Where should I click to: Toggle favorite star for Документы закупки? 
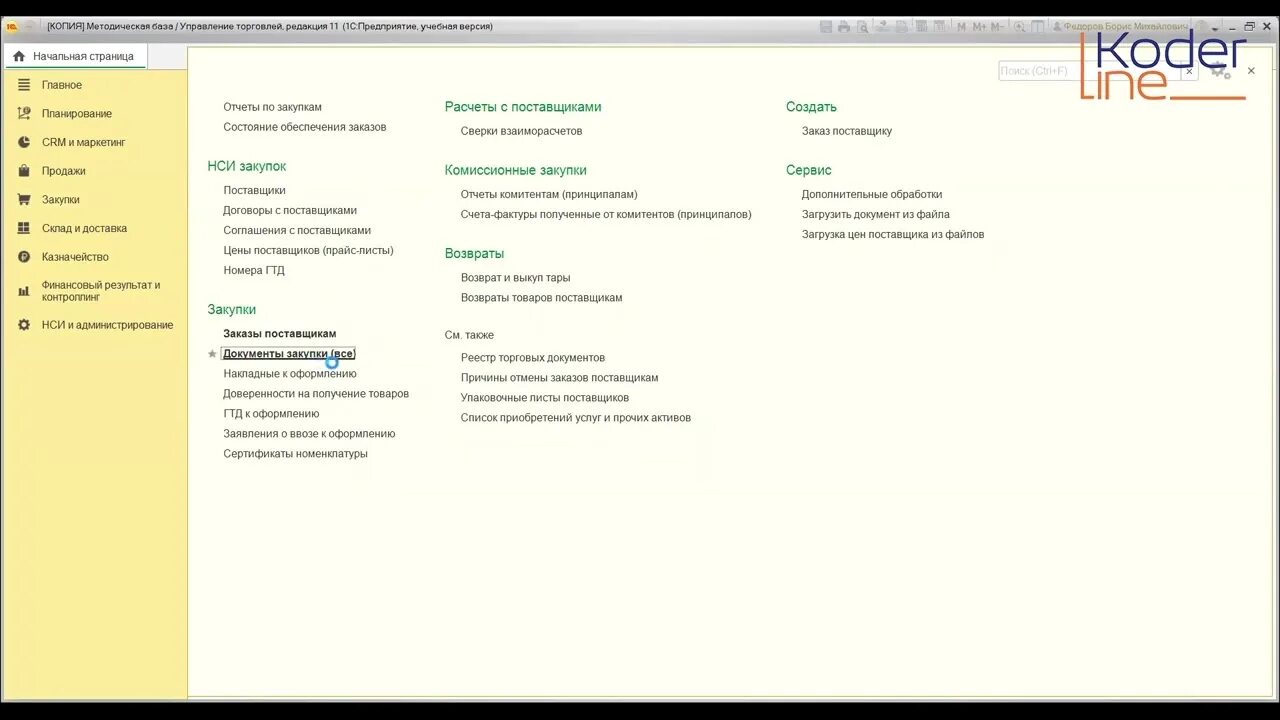(212, 354)
